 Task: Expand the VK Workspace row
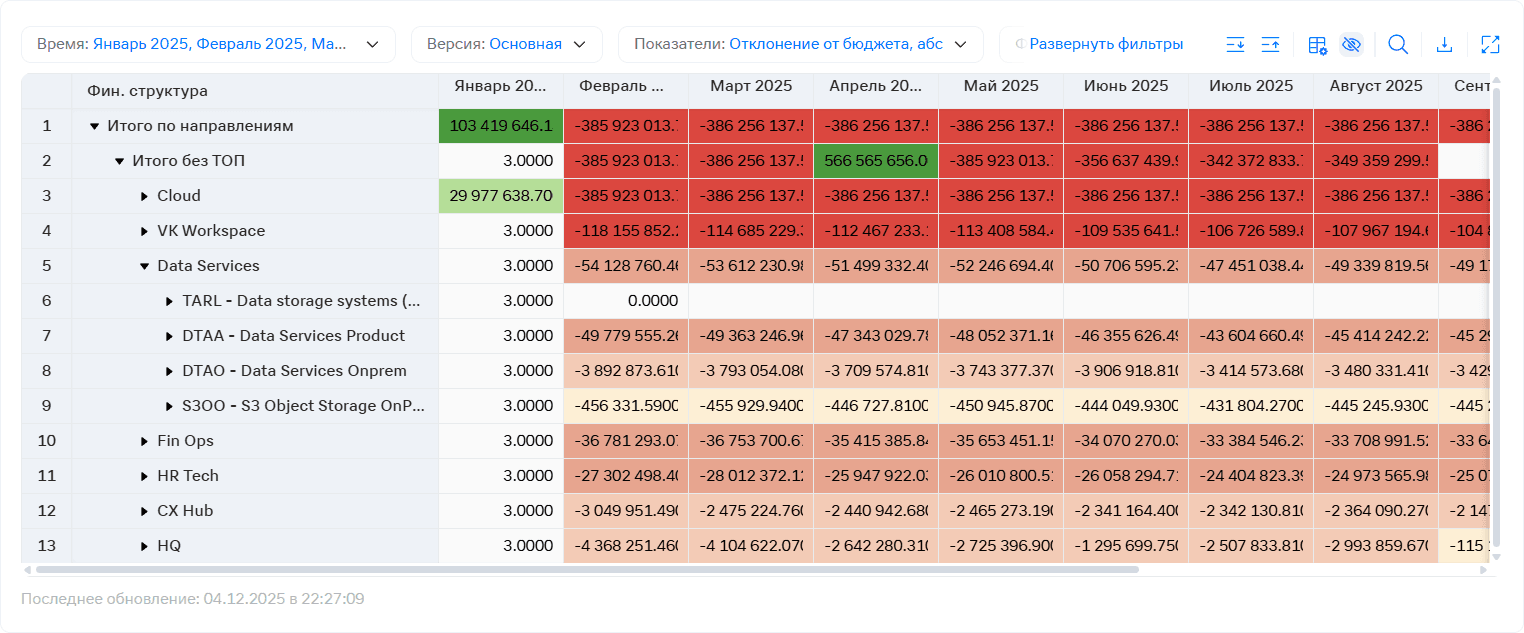point(144,231)
